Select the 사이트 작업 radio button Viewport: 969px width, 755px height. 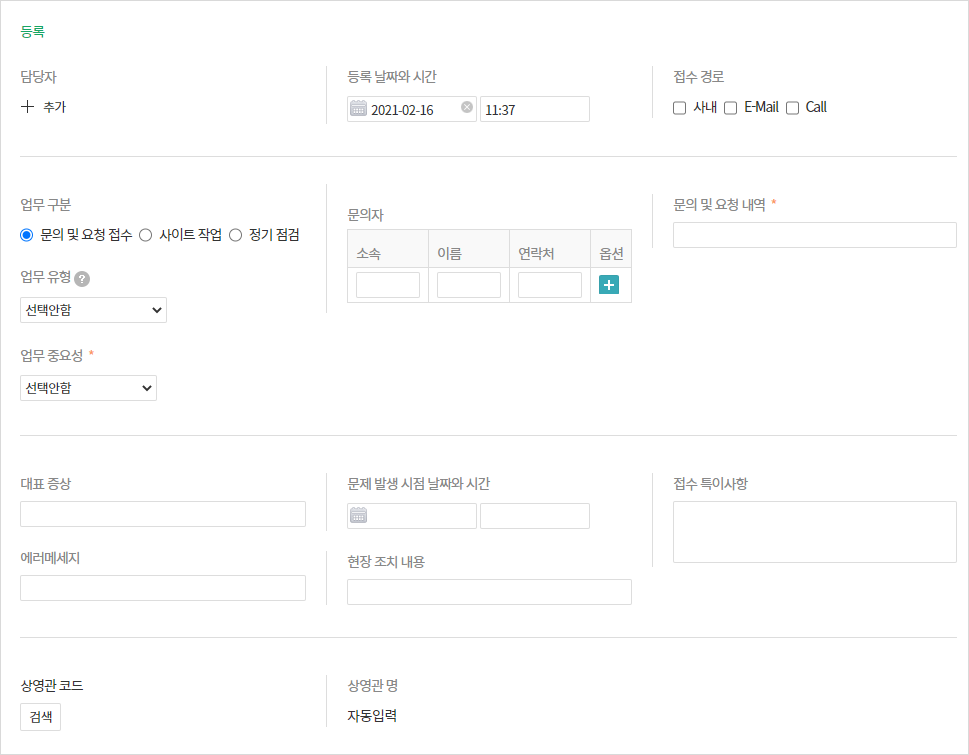[x=145, y=235]
